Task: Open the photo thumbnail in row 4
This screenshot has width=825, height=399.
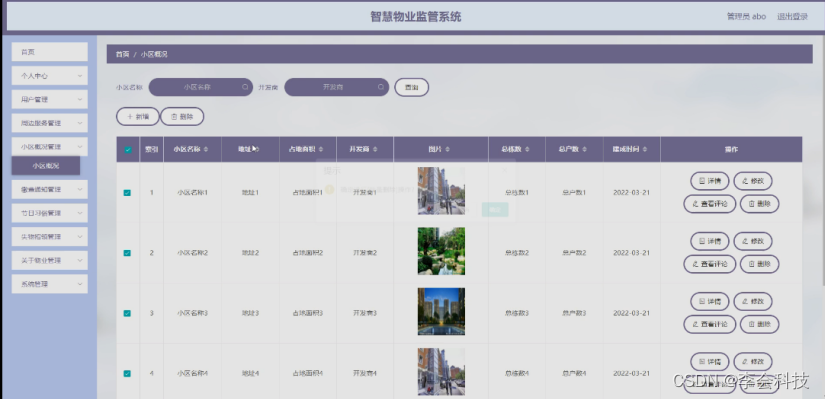Action: pyautogui.click(x=441, y=372)
